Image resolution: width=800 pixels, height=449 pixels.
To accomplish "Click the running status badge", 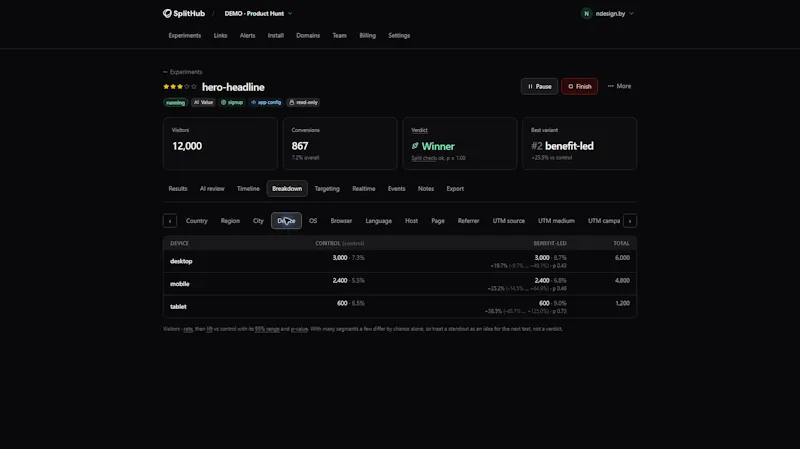I will tap(175, 103).
